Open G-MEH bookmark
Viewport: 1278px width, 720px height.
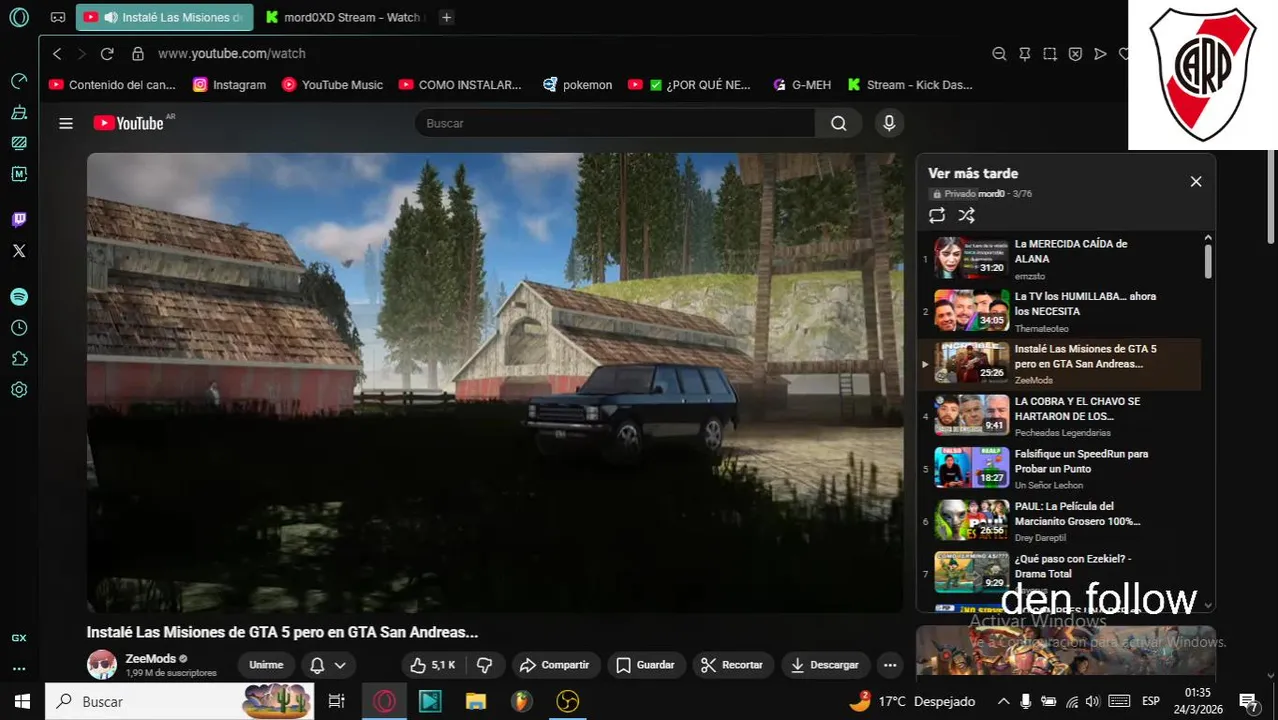point(802,85)
